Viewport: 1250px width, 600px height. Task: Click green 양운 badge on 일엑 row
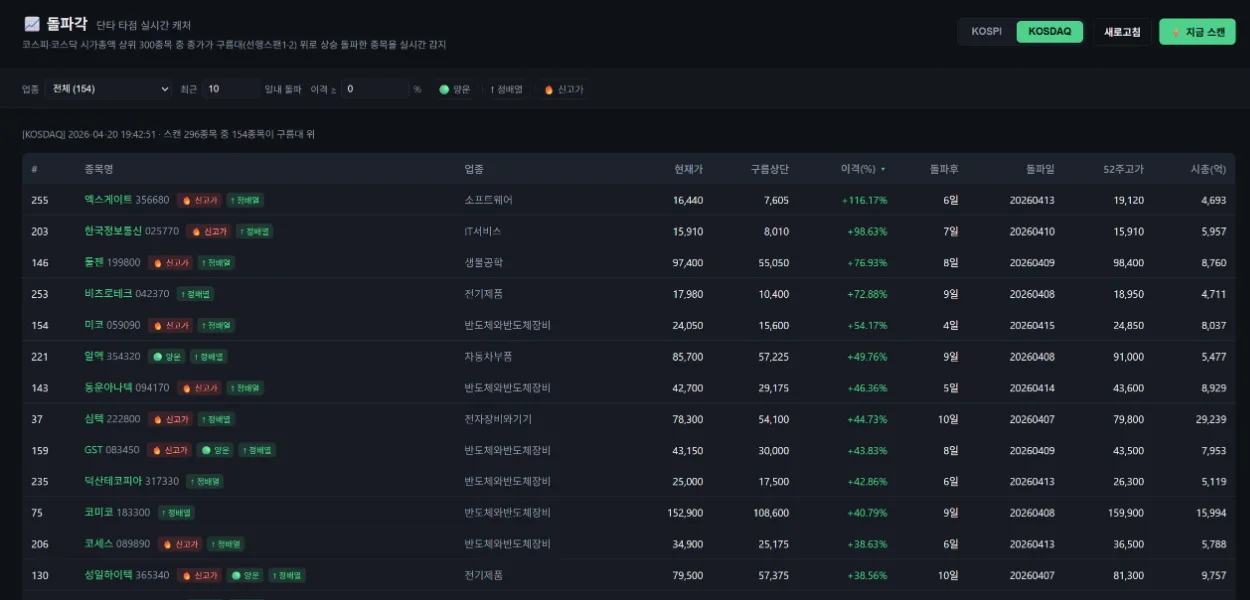(167, 356)
